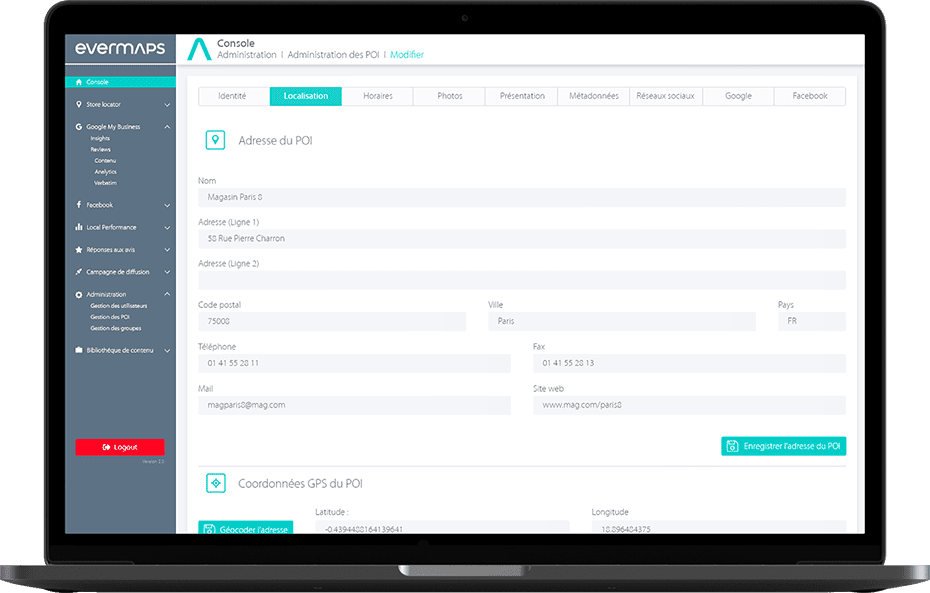Collapse the Administration section chevron

[167, 294]
